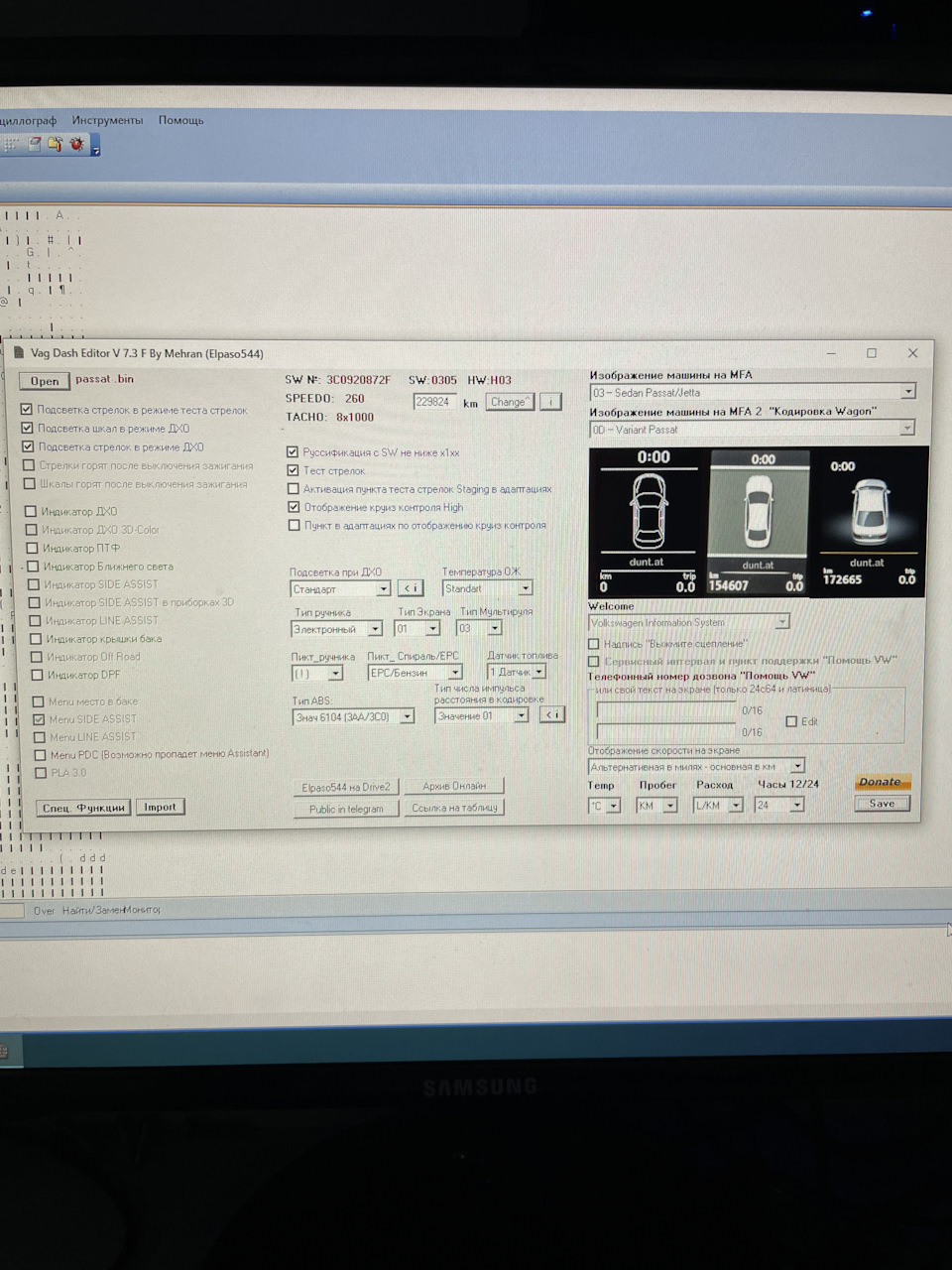The height and width of the screenshot is (1270, 952).
Task: Open Пикт_ручника dropdown showing (!)
Action: 317,673
